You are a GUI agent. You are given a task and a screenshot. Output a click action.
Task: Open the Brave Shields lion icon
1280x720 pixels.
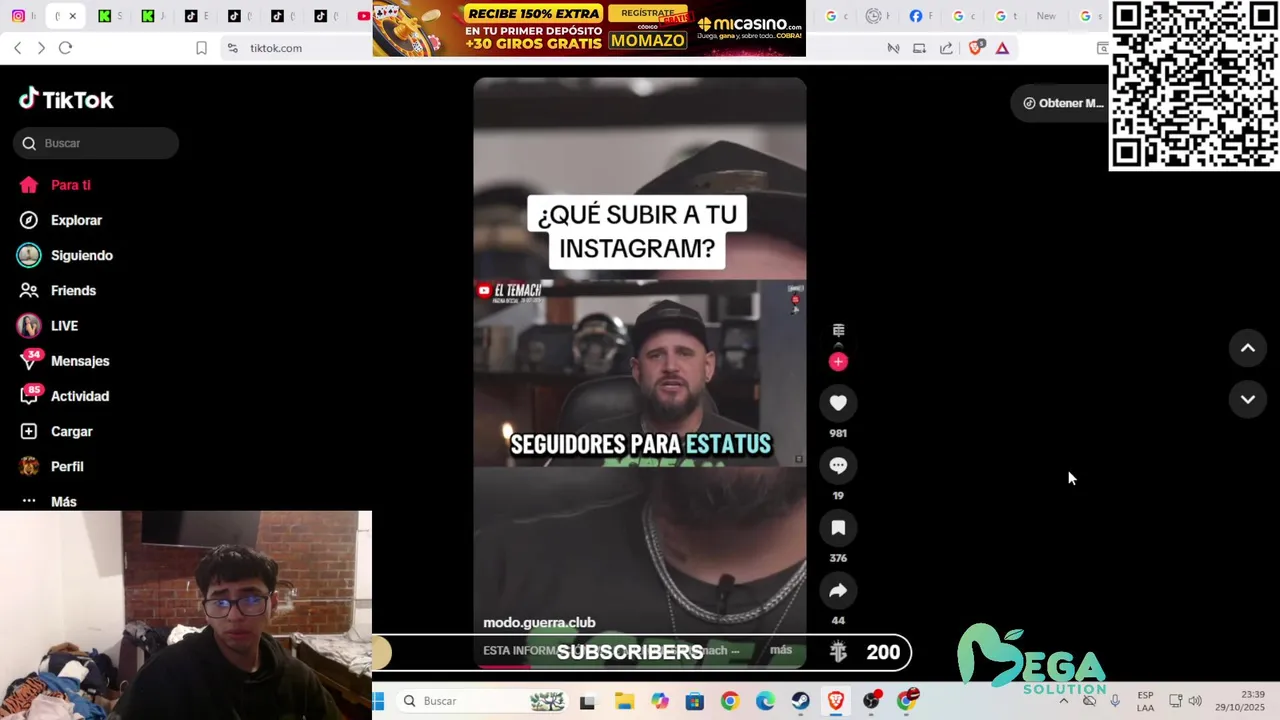click(976, 48)
